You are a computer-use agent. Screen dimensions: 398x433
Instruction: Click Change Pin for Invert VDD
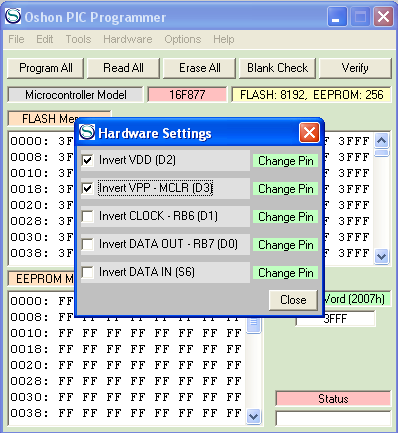[x=285, y=161]
